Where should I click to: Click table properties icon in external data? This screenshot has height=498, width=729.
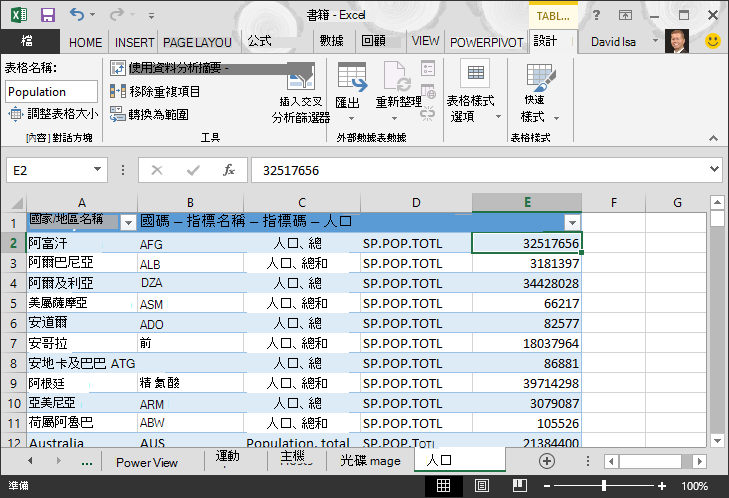[x=428, y=68]
